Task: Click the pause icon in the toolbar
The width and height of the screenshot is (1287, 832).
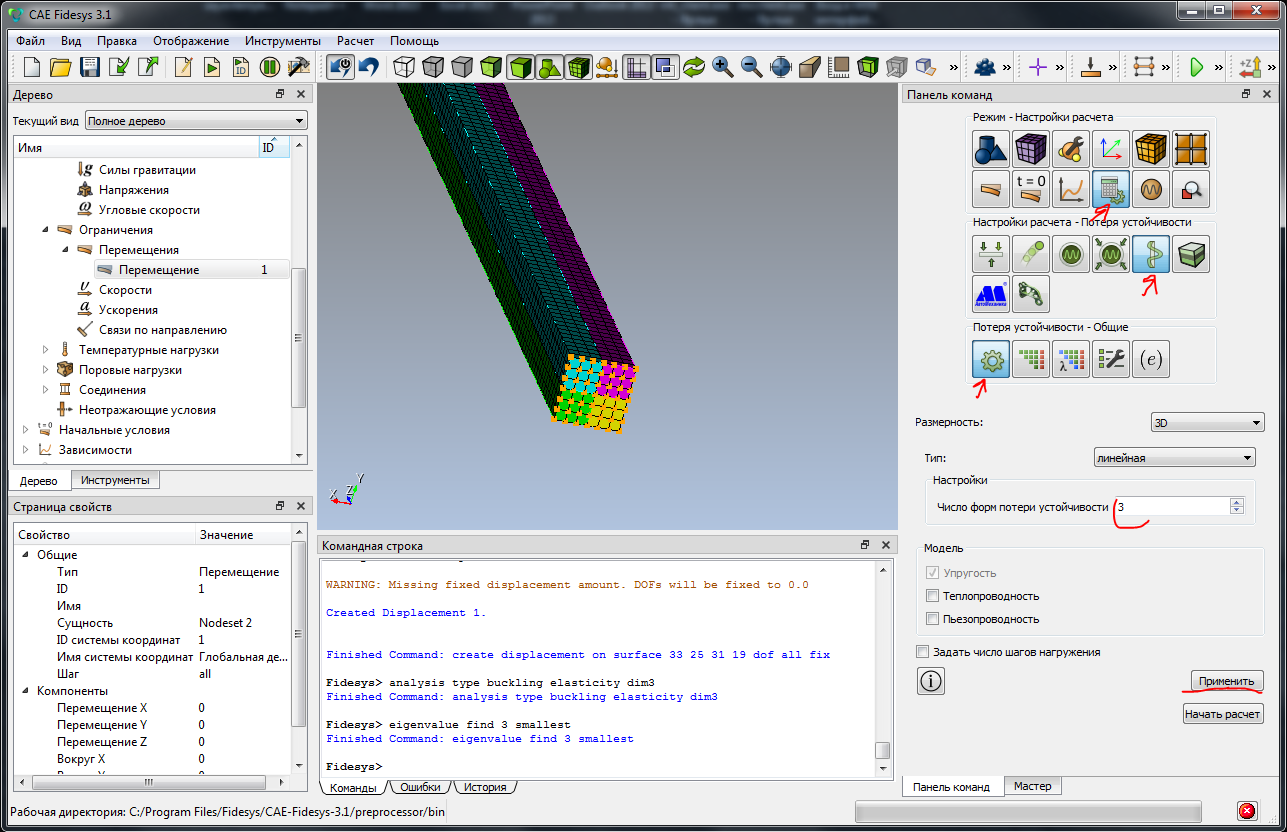Action: coord(270,67)
